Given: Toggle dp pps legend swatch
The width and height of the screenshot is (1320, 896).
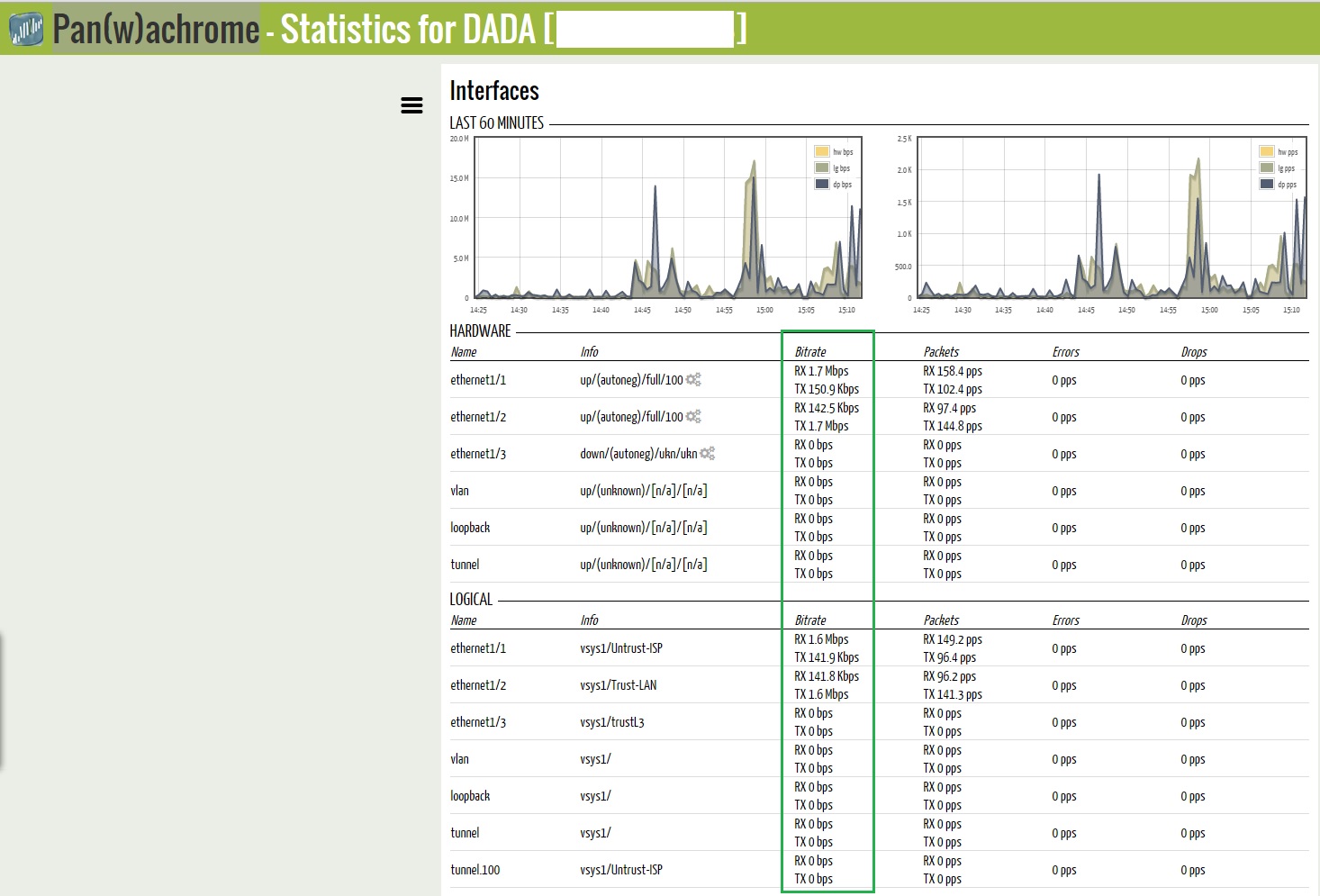Looking at the screenshot, I should coord(1267,184).
